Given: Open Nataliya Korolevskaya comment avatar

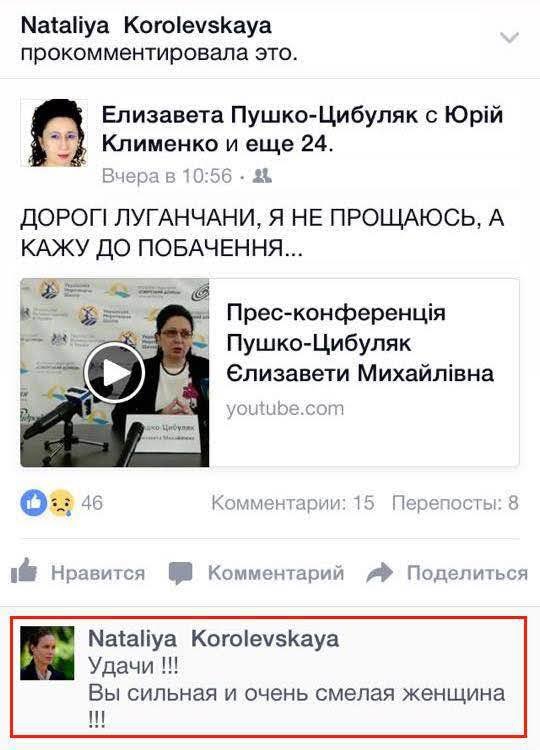Looking at the screenshot, I should tap(47, 653).
